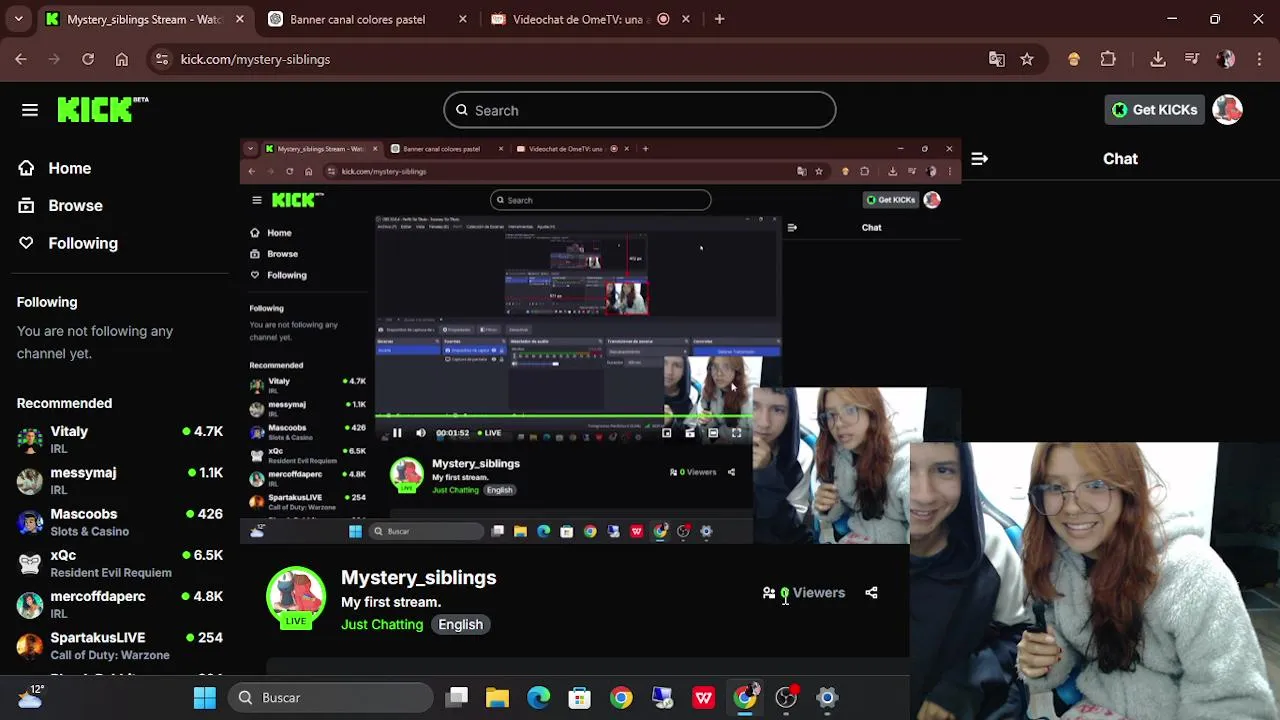Click the LIVE indicator in player

point(489,433)
